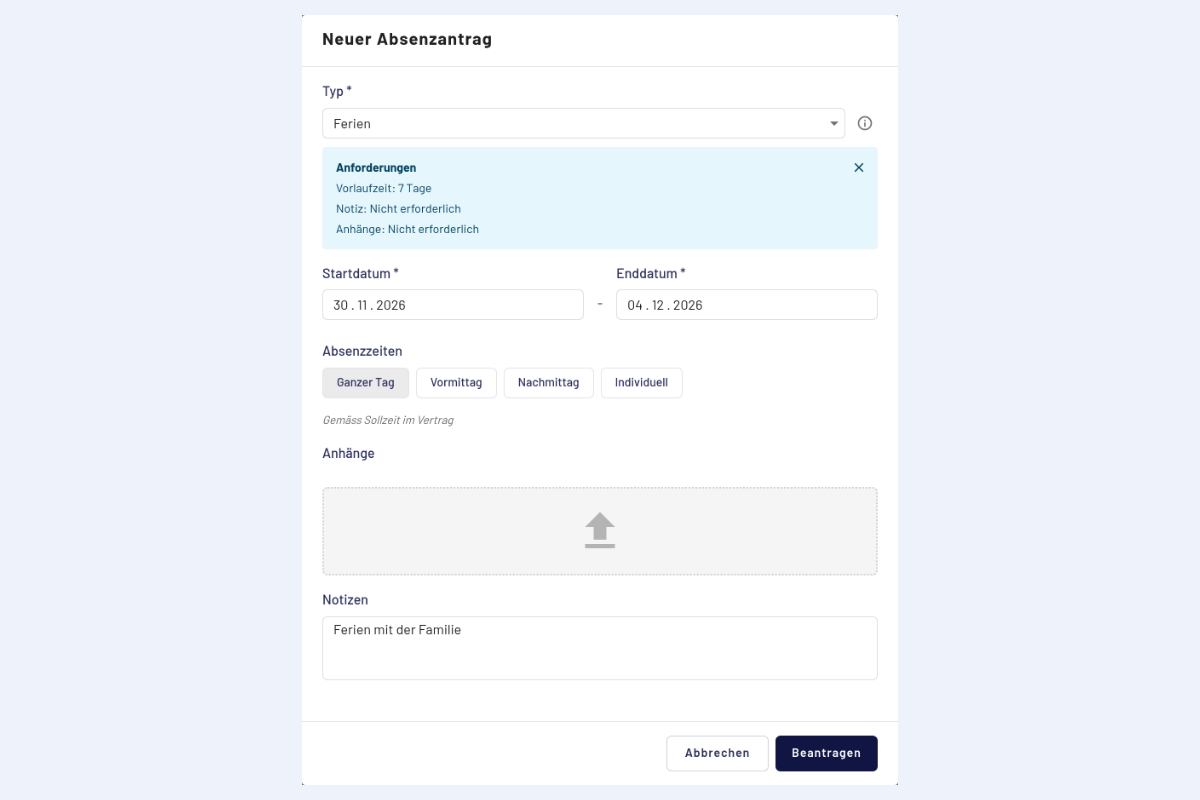Focus the Notizen text area
This screenshot has height=800, width=1200.
(600, 648)
